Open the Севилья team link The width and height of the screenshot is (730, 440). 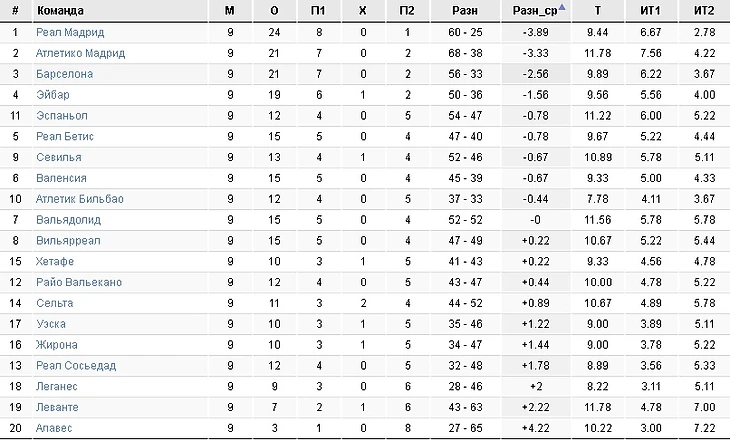coord(59,157)
